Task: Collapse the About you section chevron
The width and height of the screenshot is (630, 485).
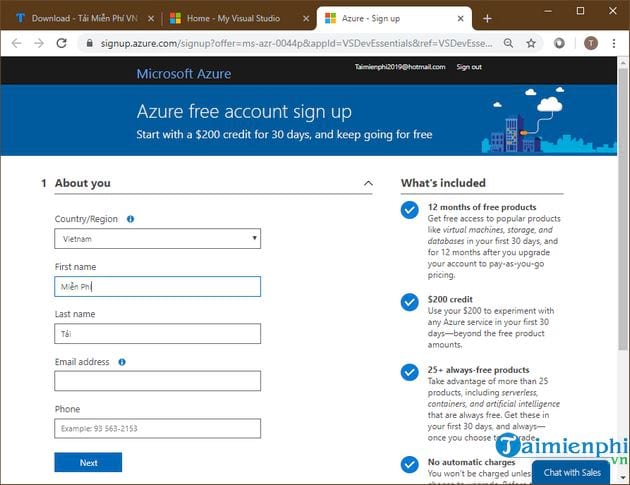Action: [368, 183]
